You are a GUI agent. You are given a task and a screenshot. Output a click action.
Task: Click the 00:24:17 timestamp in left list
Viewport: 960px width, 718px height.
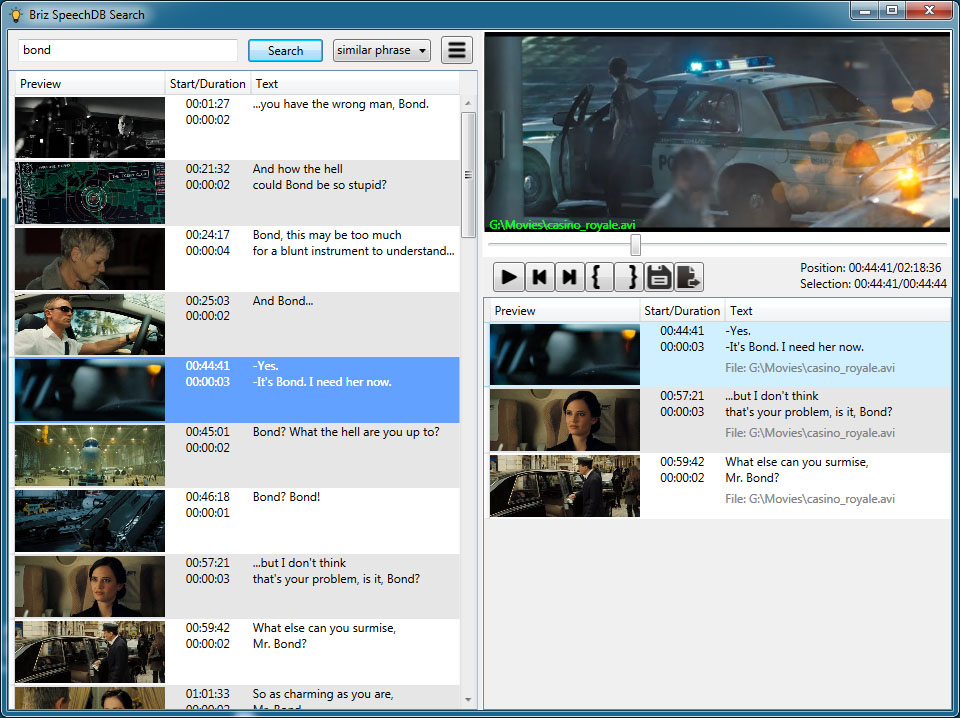pos(208,235)
